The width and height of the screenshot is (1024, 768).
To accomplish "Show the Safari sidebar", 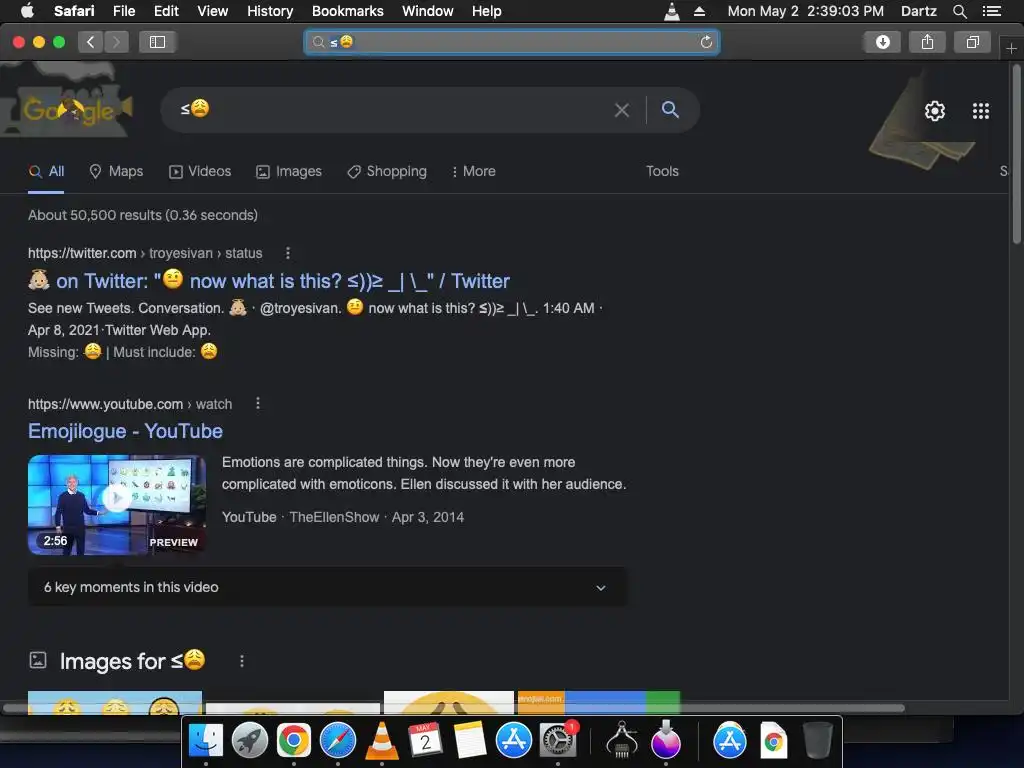I will pyautogui.click(x=157, y=42).
